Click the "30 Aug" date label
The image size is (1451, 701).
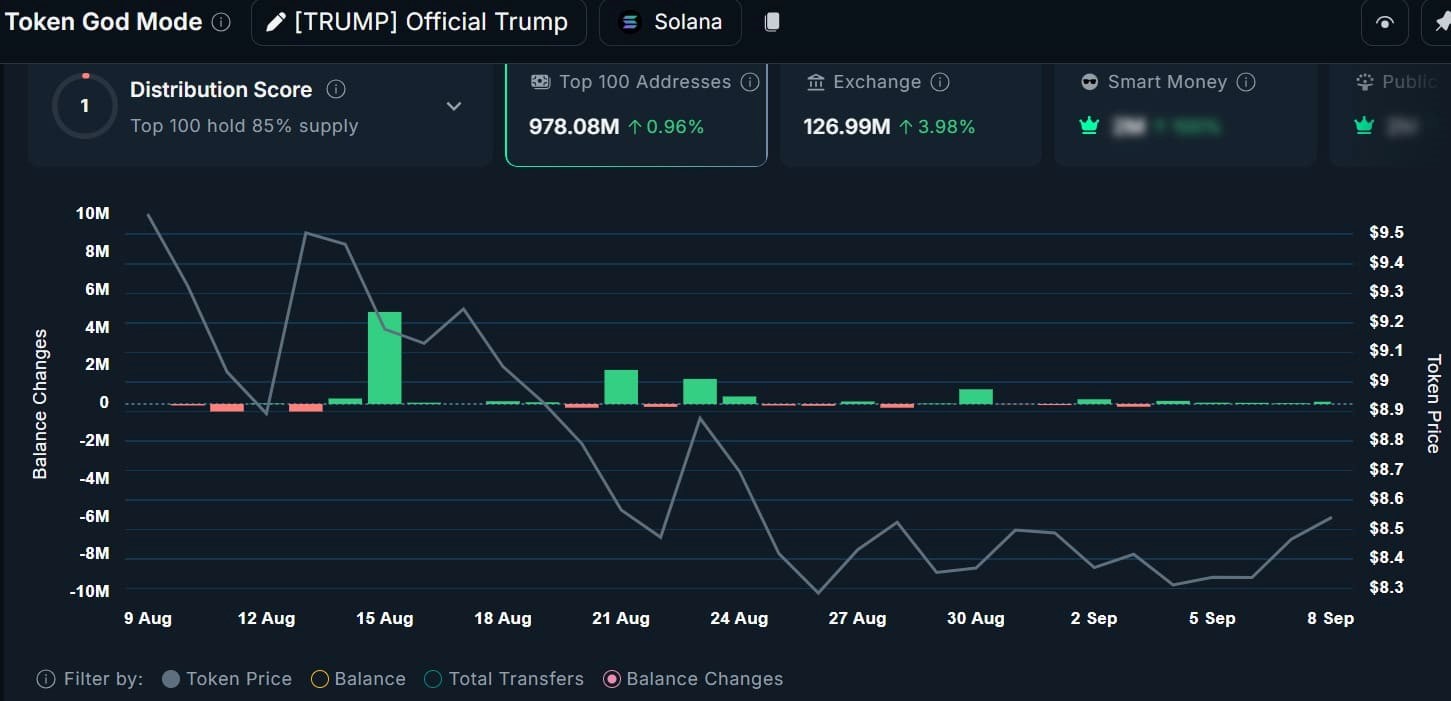(976, 618)
